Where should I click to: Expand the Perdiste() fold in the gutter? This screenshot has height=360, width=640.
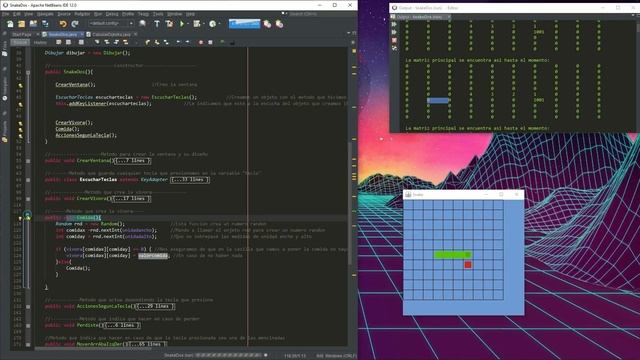[28, 325]
